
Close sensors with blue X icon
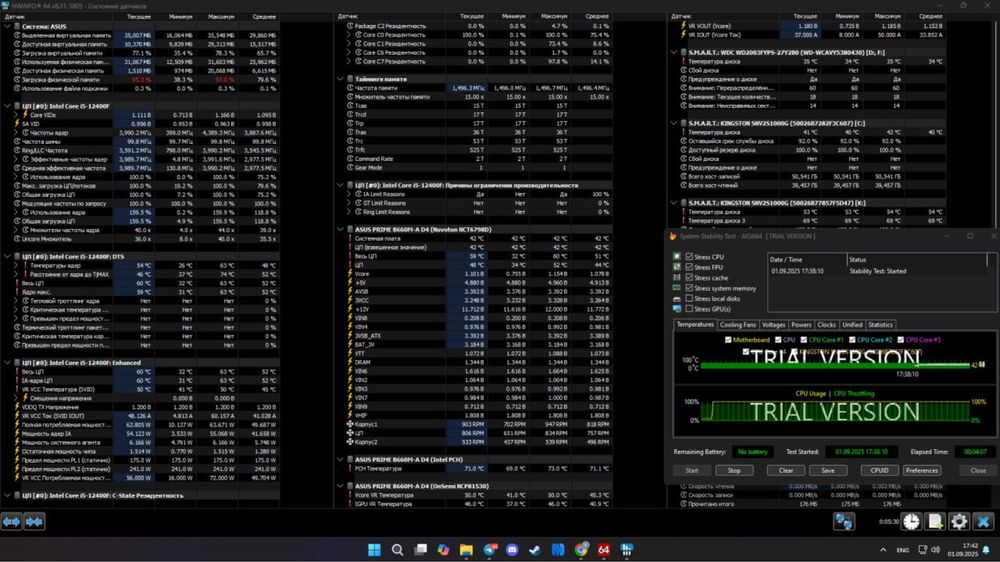click(983, 522)
